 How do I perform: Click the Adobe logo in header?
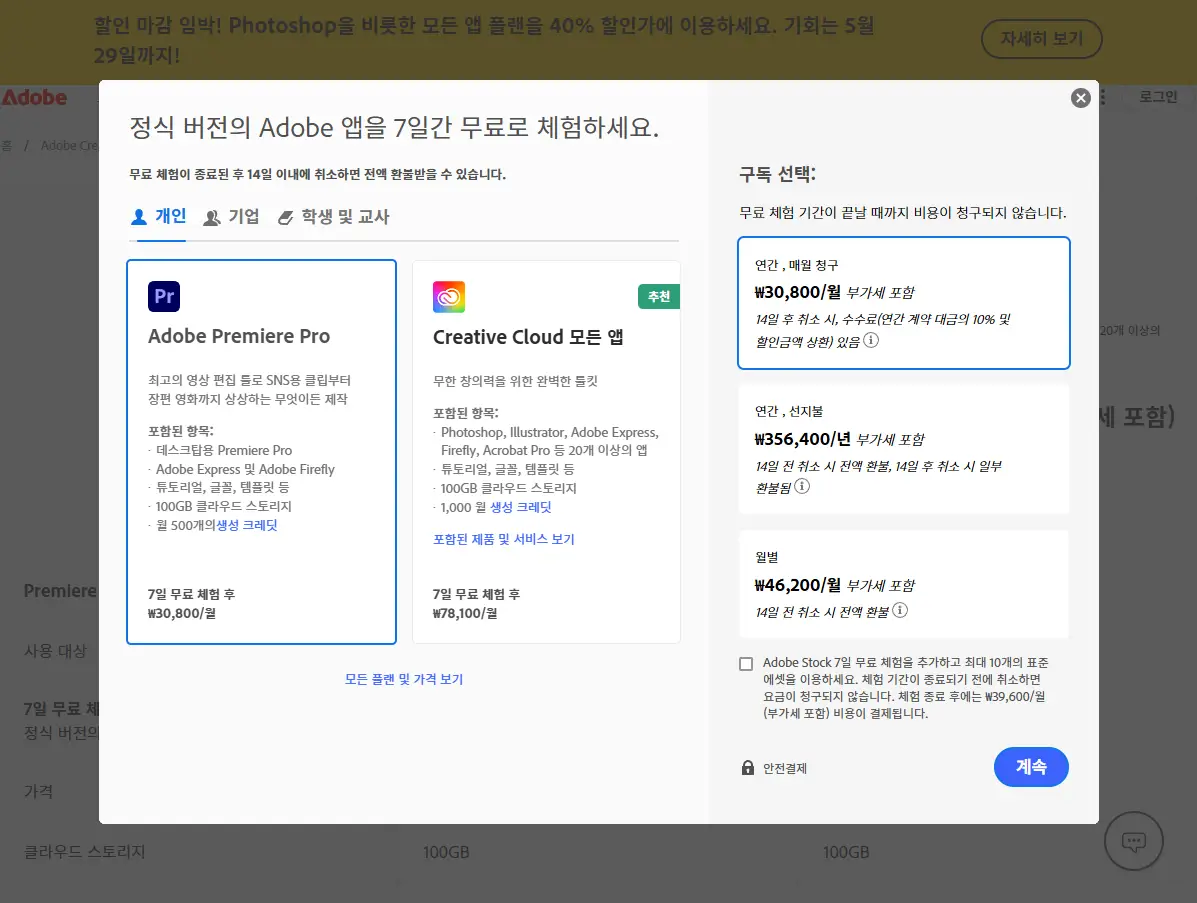(34, 98)
